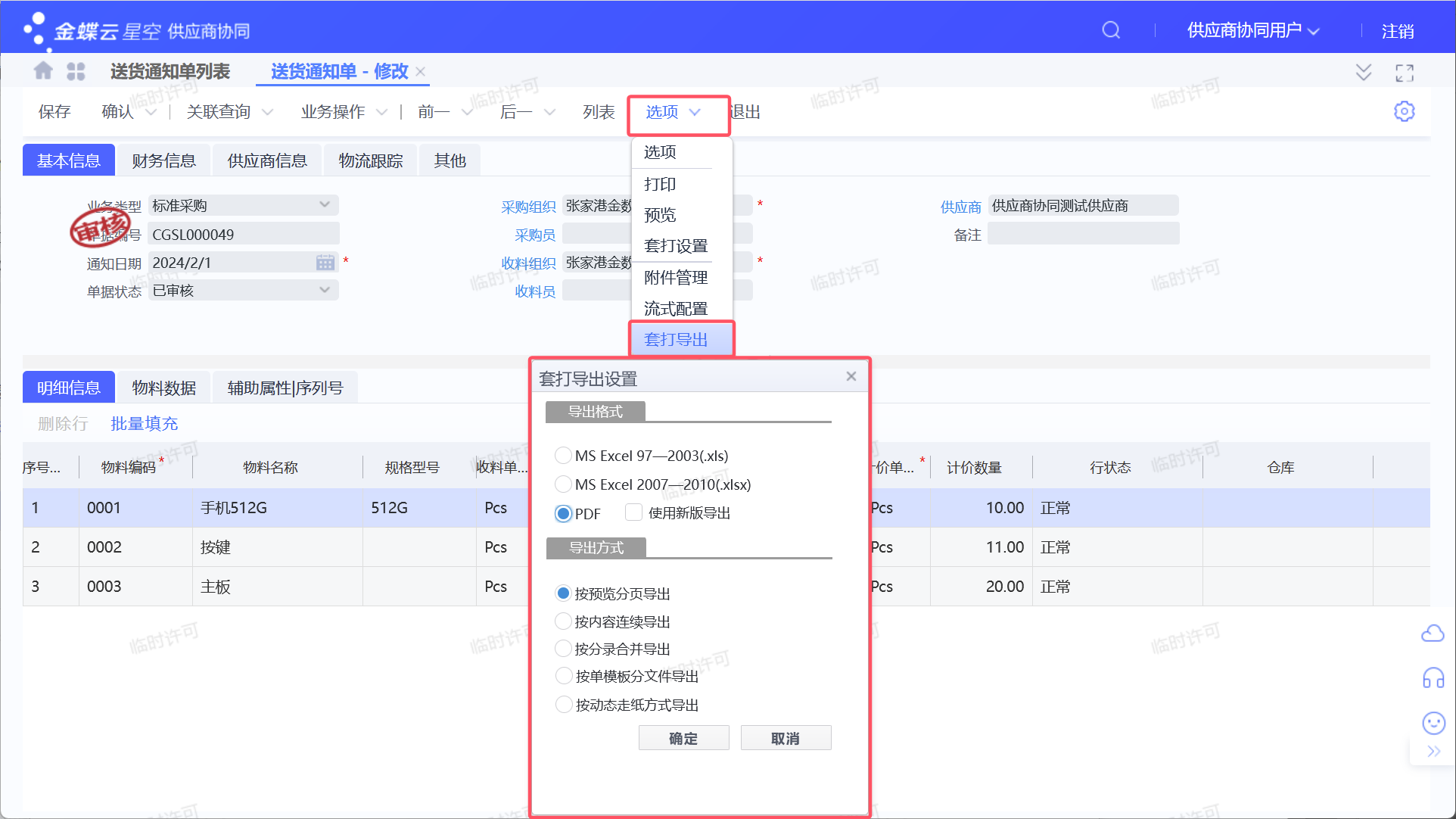Expand the 确认 dropdown arrow

pos(151,112)
